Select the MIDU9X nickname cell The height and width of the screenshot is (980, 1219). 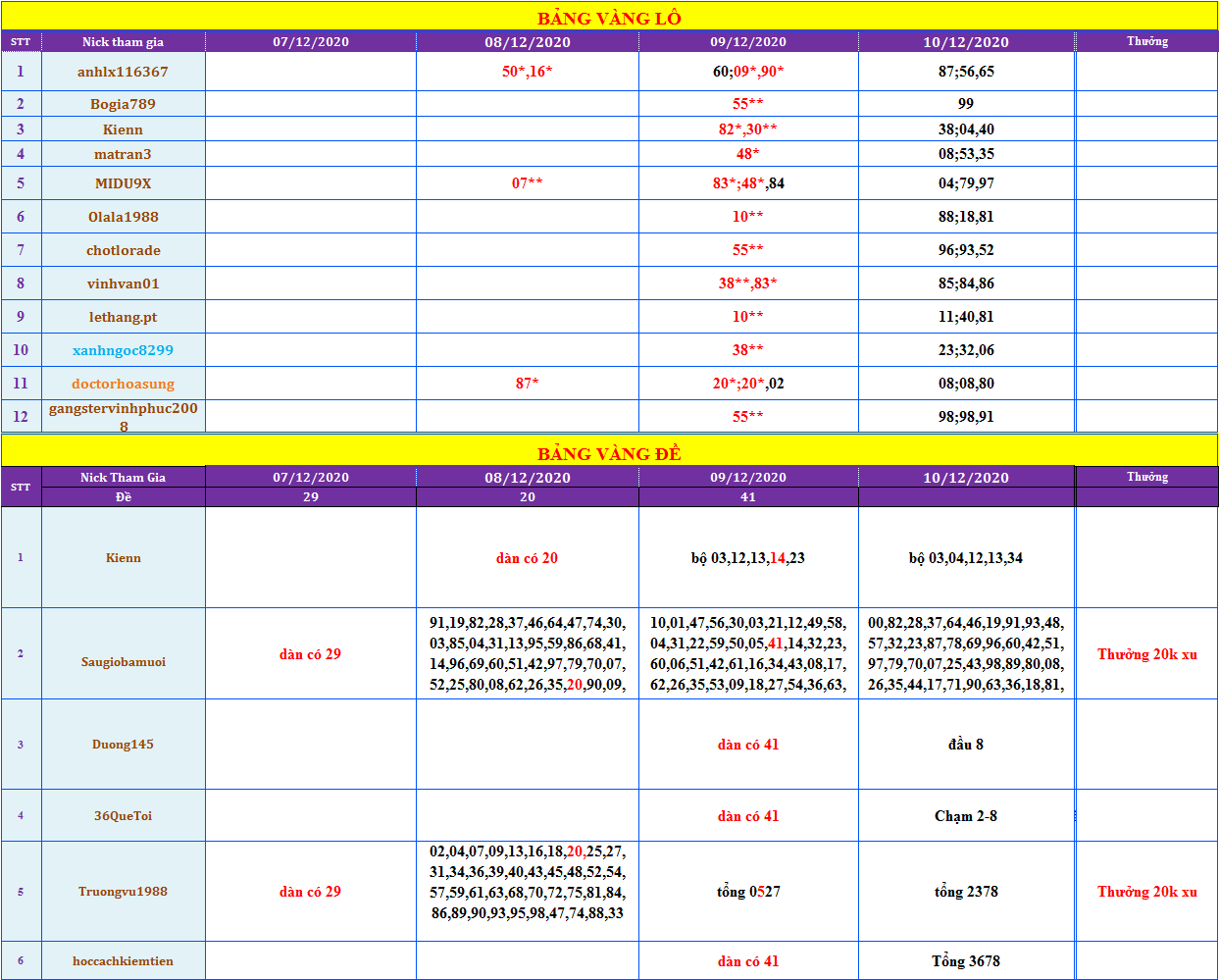124,183
